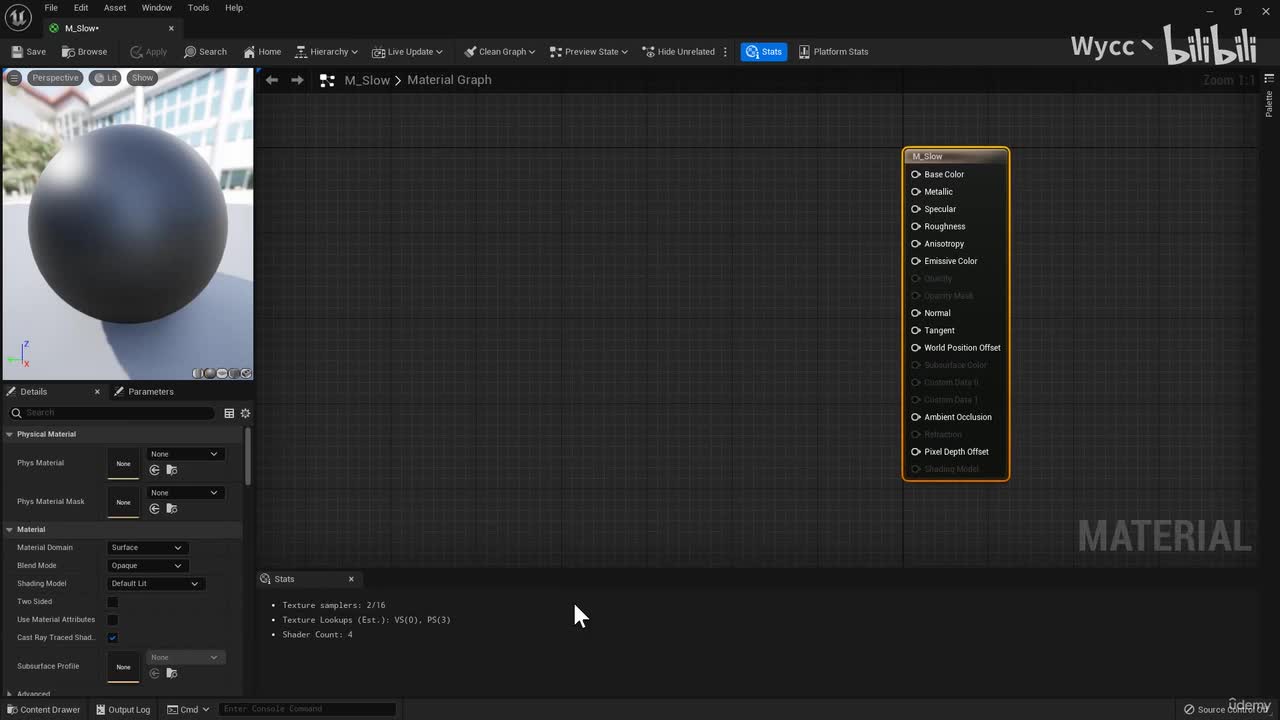
Task: Open the File menu
Action: click(x=51, y=8)
